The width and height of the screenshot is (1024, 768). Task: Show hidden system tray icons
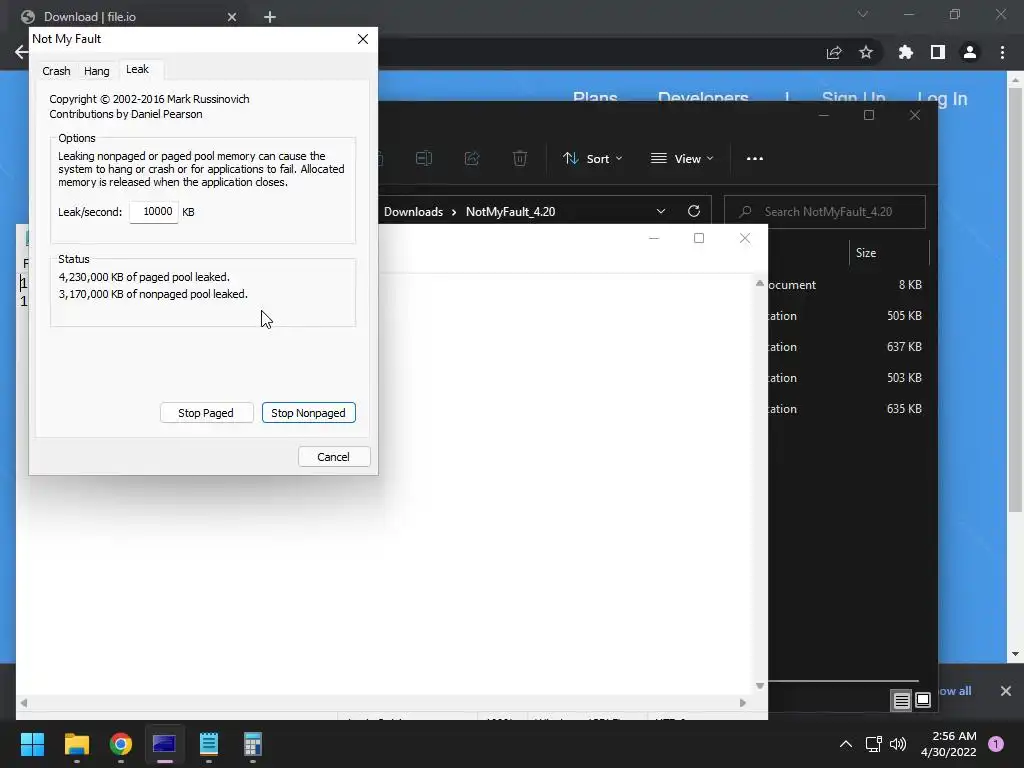click(846, 744)
